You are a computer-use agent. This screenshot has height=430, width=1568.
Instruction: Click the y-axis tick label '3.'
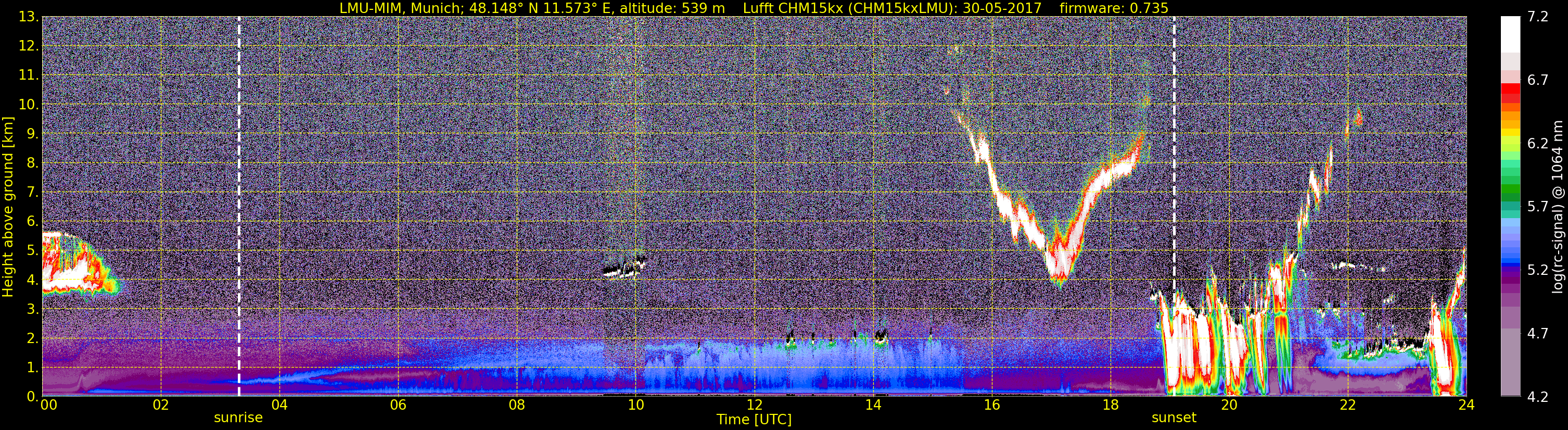coord(33,309)
